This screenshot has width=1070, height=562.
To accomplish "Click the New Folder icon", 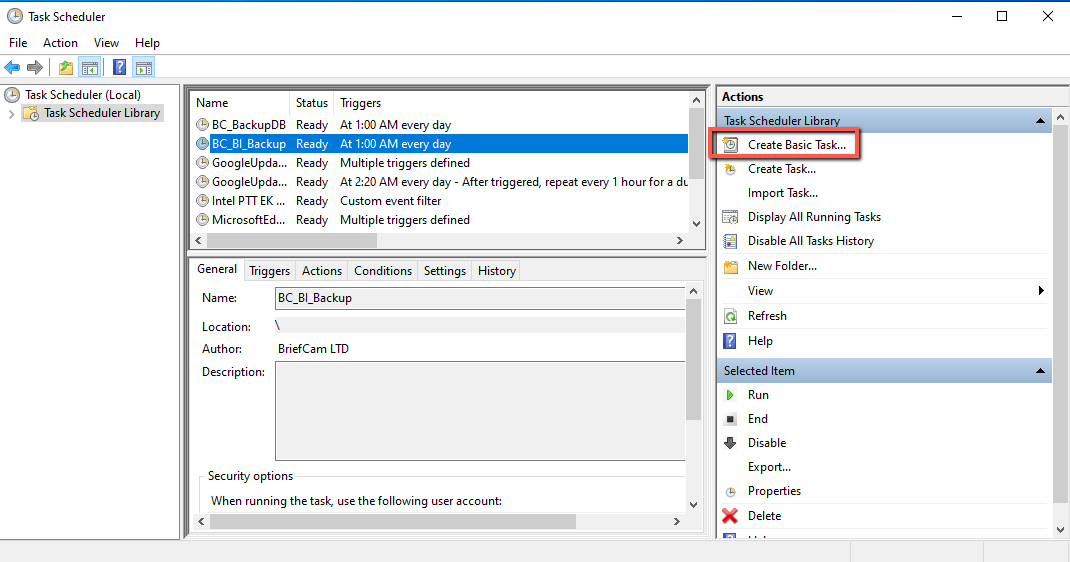I will tap(730, 266).
